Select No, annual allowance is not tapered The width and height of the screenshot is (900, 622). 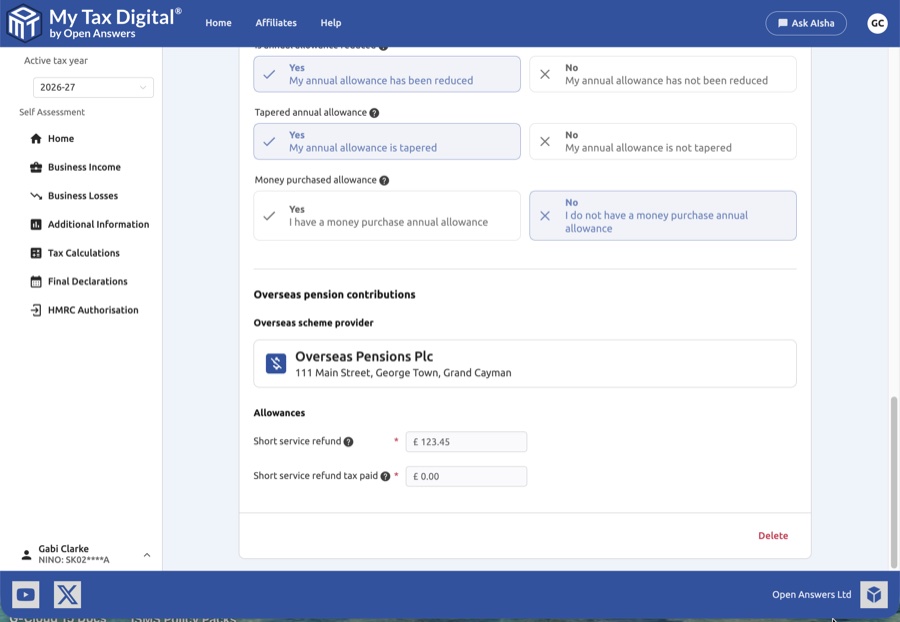click(662, 141)
